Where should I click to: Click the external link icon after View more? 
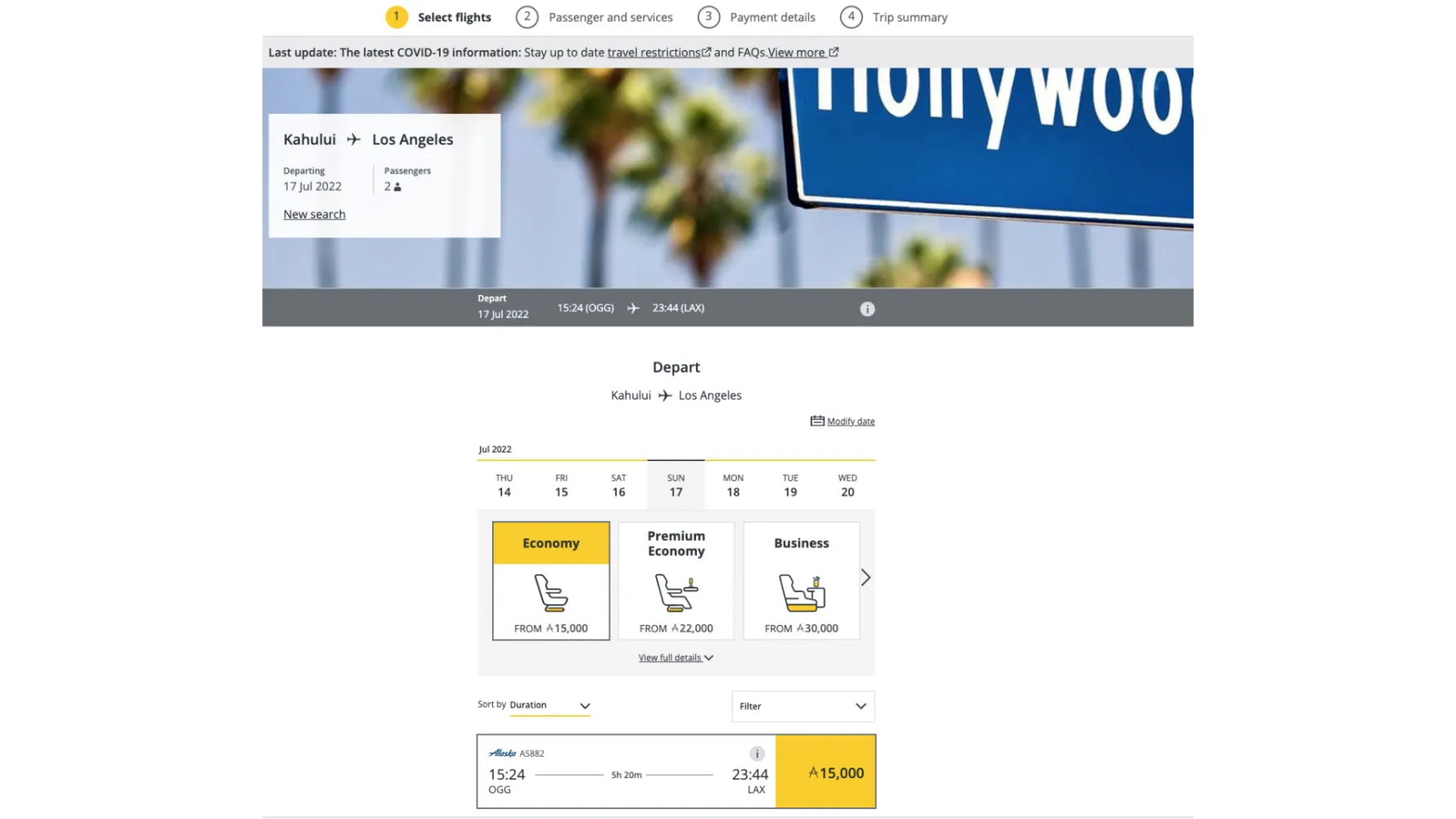[x=834, y=52]
